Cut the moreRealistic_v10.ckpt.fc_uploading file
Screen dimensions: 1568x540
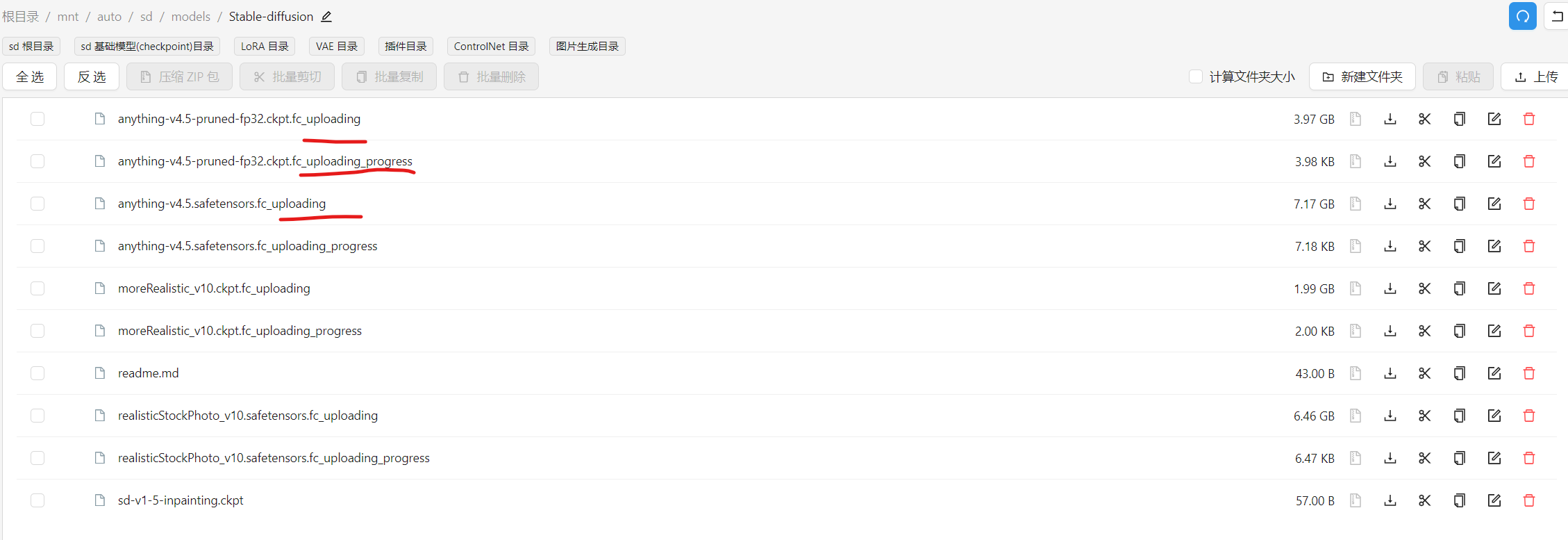point(1424,288)
